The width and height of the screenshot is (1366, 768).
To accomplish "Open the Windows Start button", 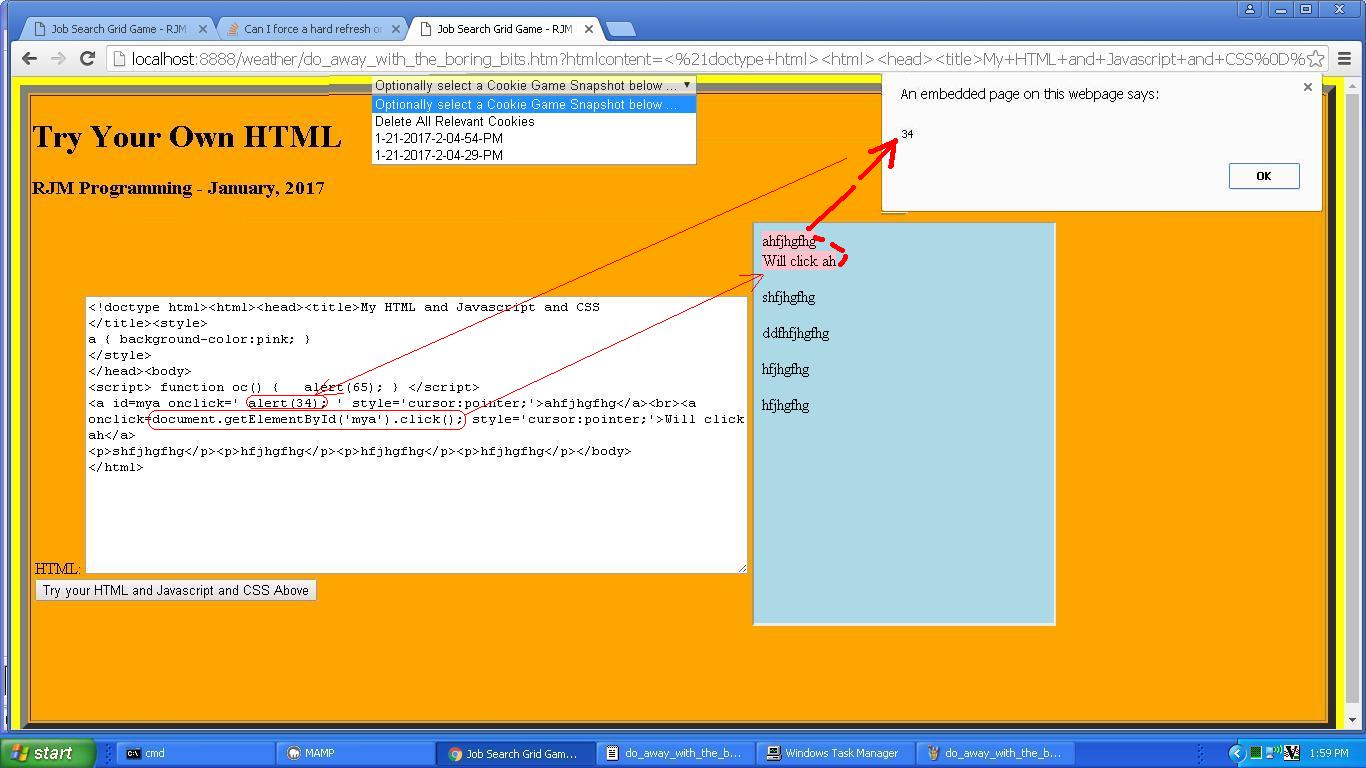I will 48,753.
